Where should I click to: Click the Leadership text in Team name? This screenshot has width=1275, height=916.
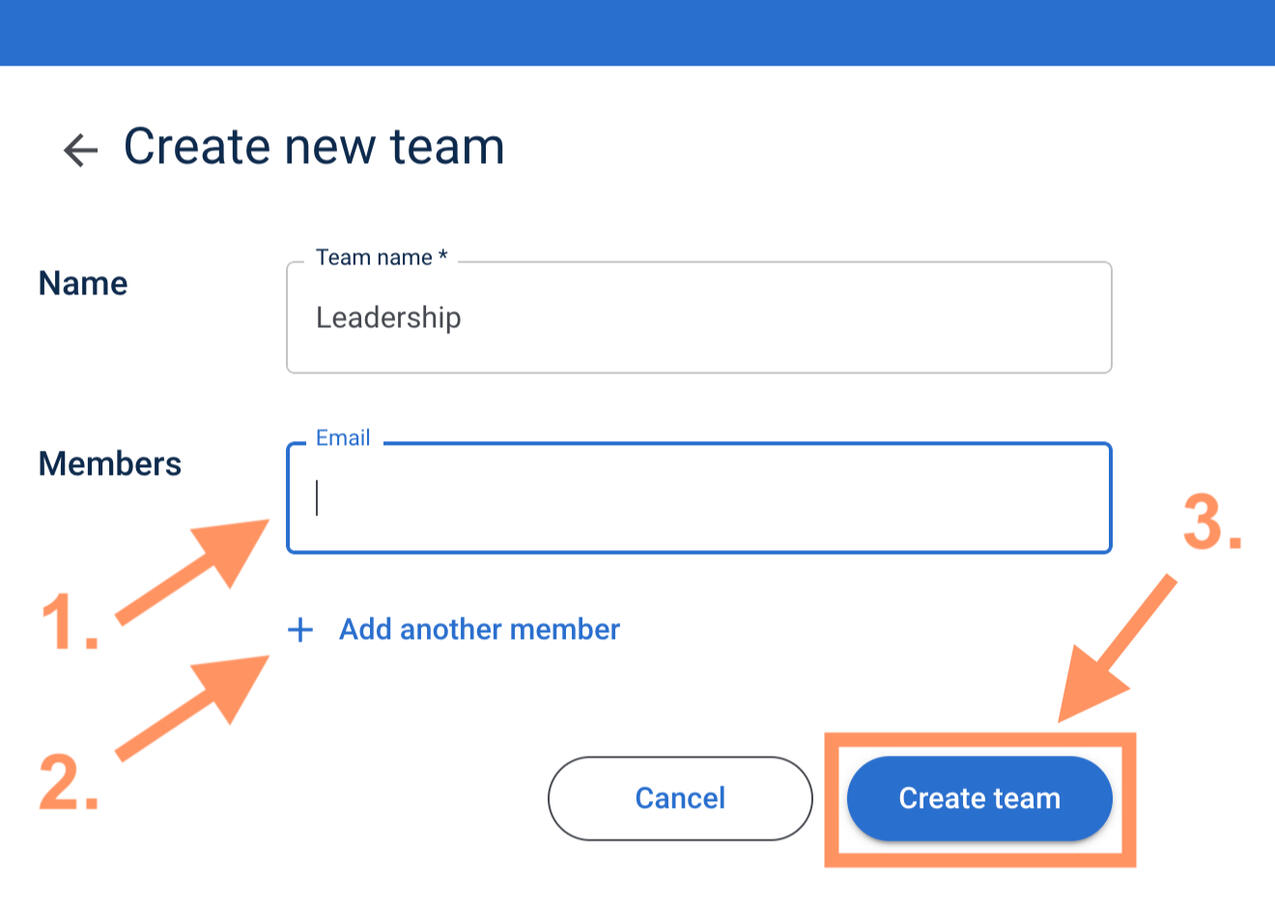click(388, 319)
